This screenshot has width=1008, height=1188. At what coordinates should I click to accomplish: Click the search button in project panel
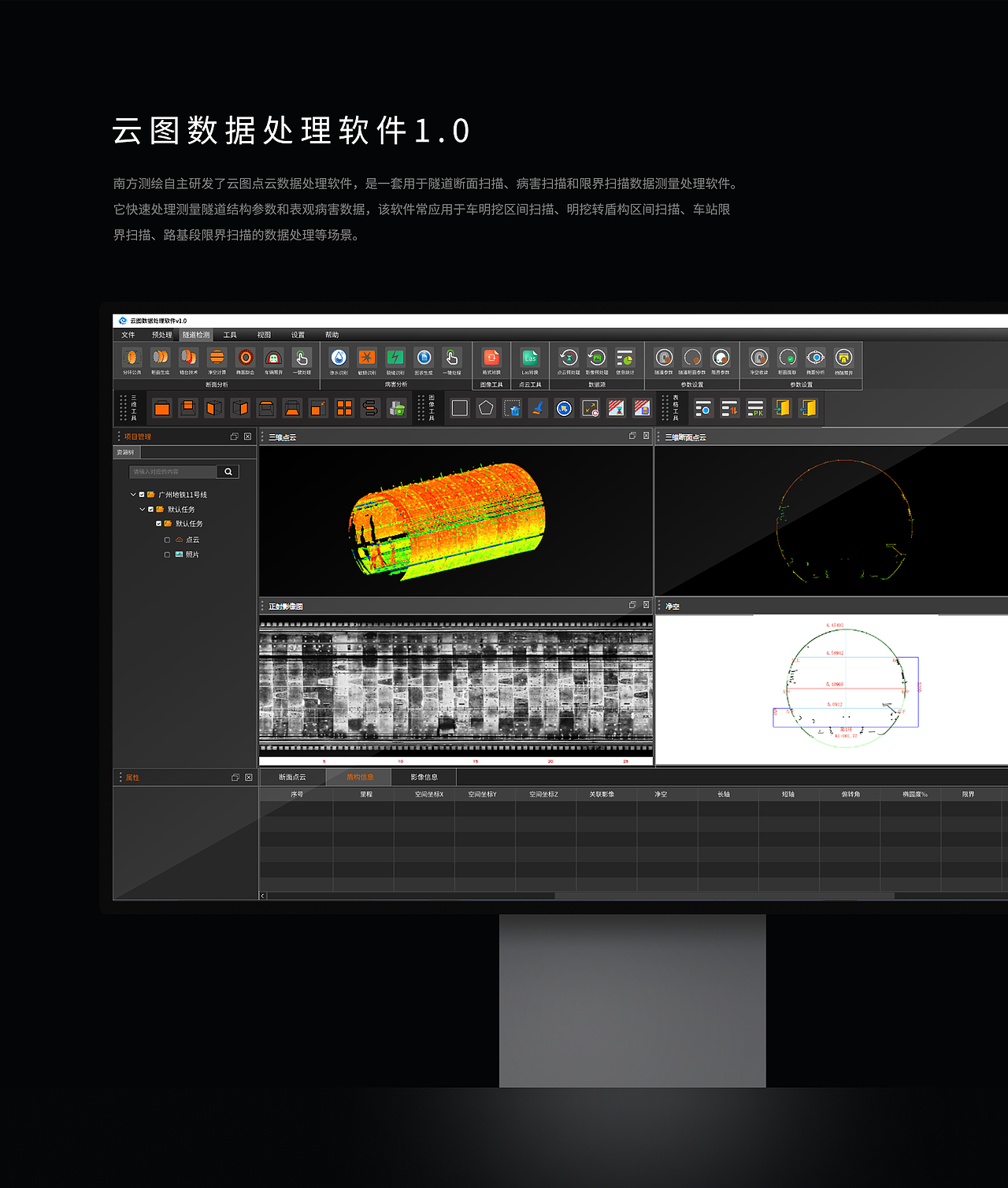tap(228, 471)
